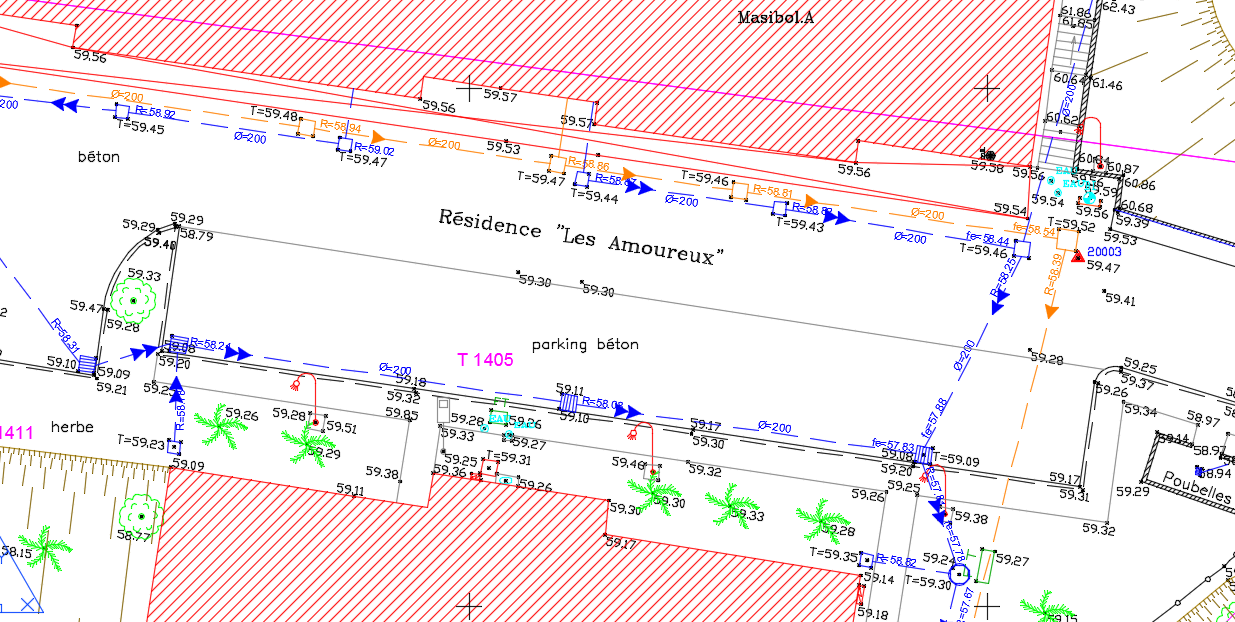Image resolution: width=1235 pixels, height=622 pixels.
Task: Select the magenta T 1405 parcel label
Action: [x=485, y=360]
